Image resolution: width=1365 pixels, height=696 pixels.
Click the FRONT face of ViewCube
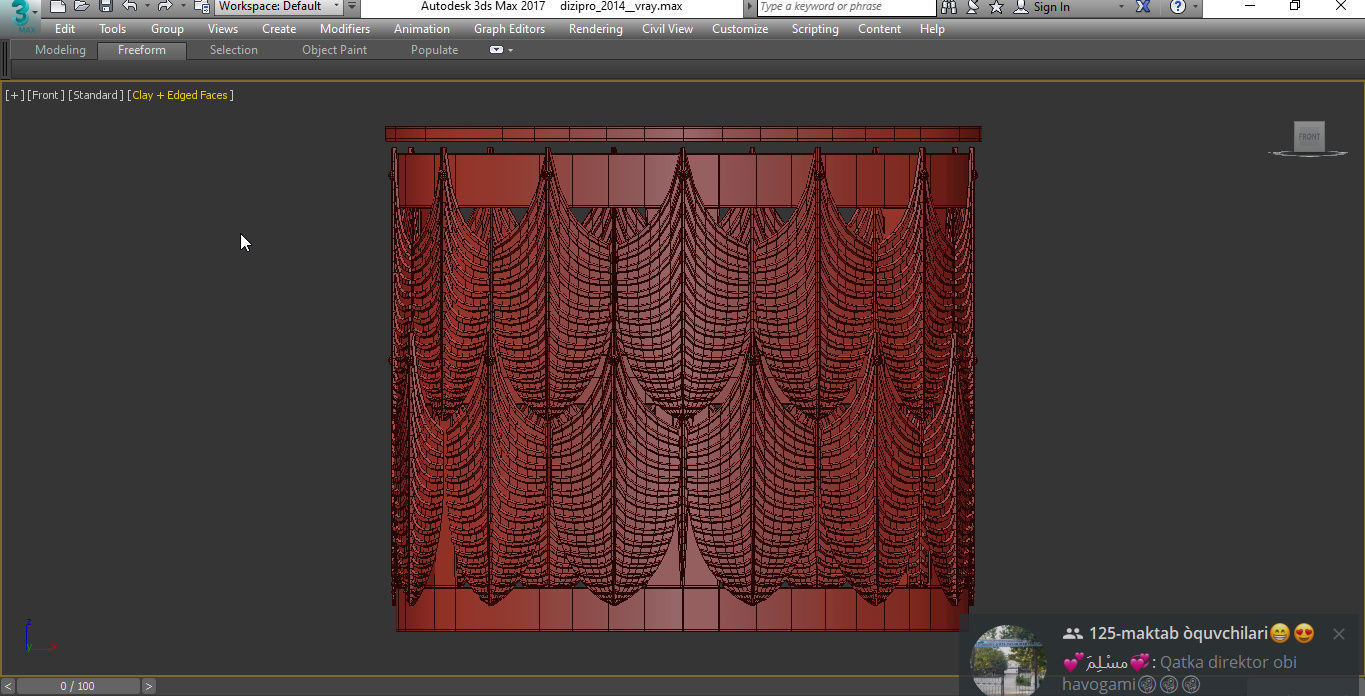tap(1309, 137)
